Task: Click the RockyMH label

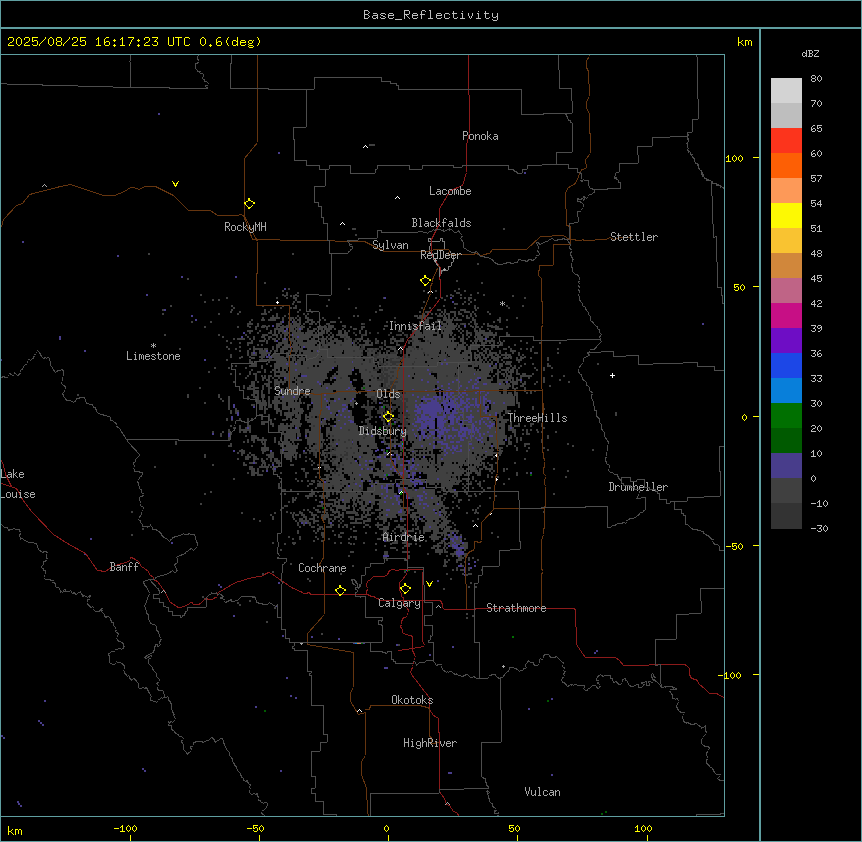Action: pyautogui.click(x=245, y=227)
